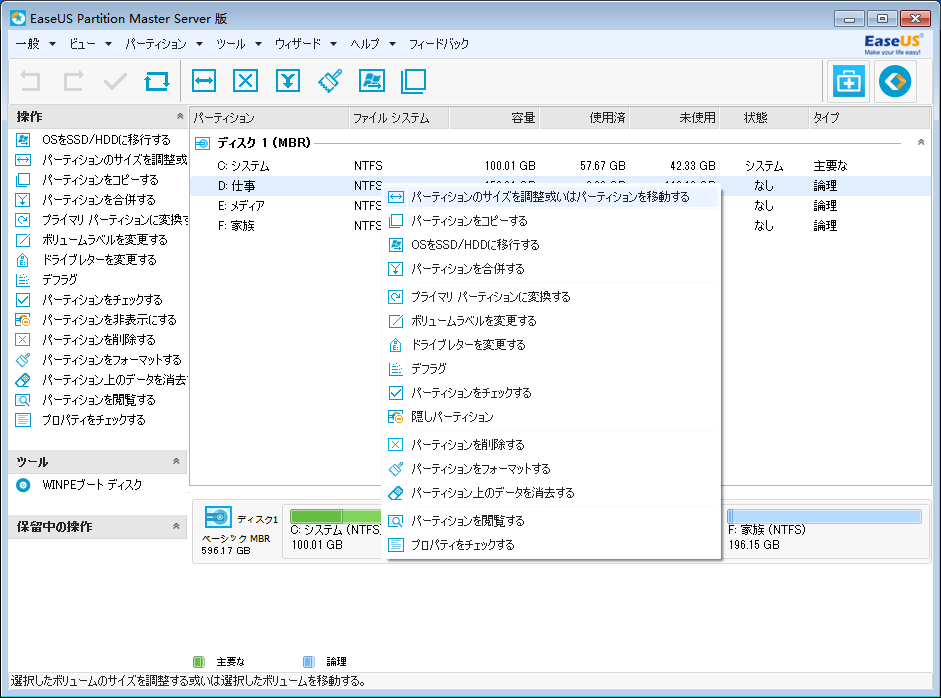941x698 pixels.
Task: Collapse the 操作 panel
Action: pos(179,116)
